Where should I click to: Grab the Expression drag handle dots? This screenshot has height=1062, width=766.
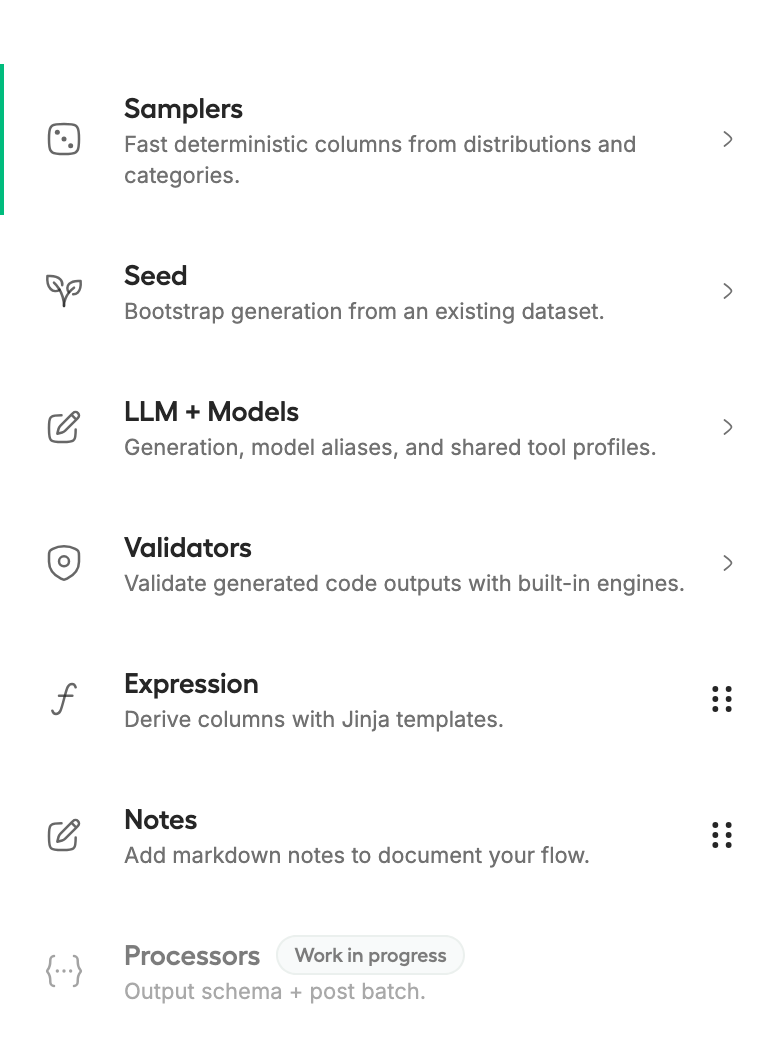722,699
